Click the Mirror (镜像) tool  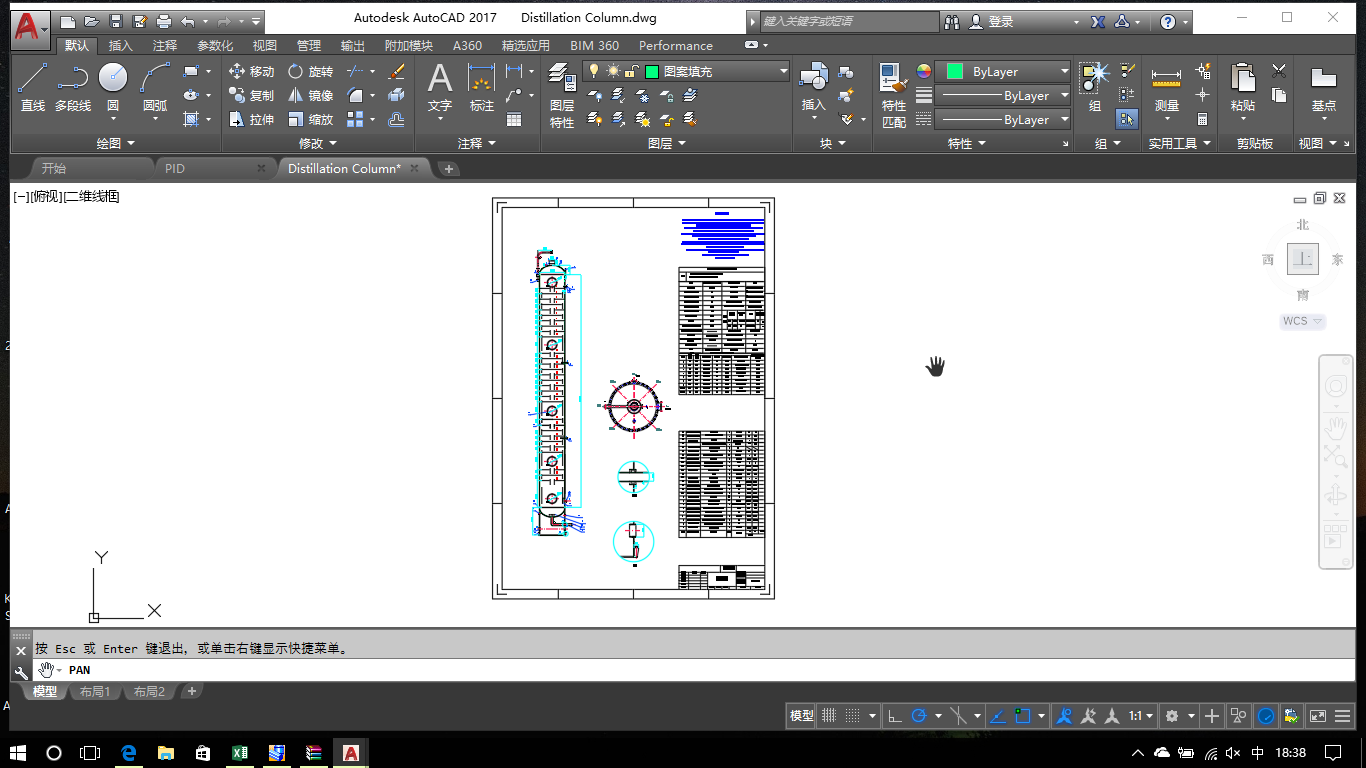pos(310,96)
